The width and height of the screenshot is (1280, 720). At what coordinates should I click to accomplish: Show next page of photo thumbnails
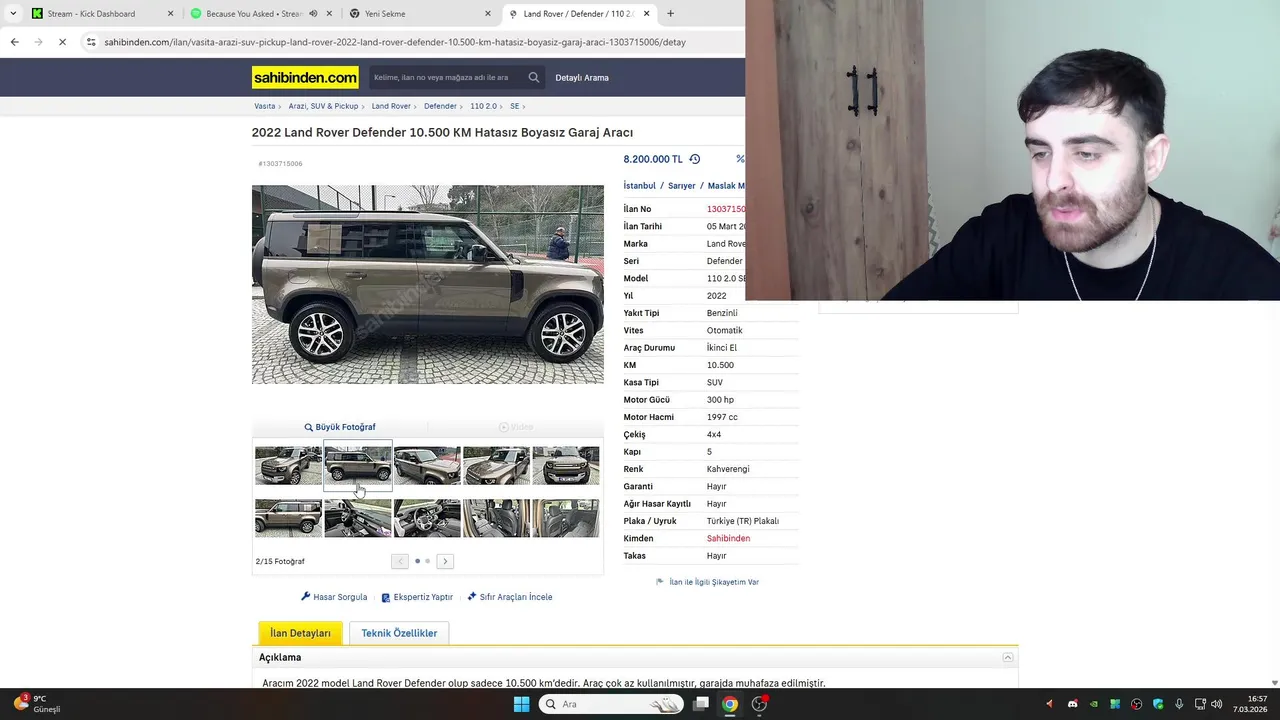click(445, 561)
